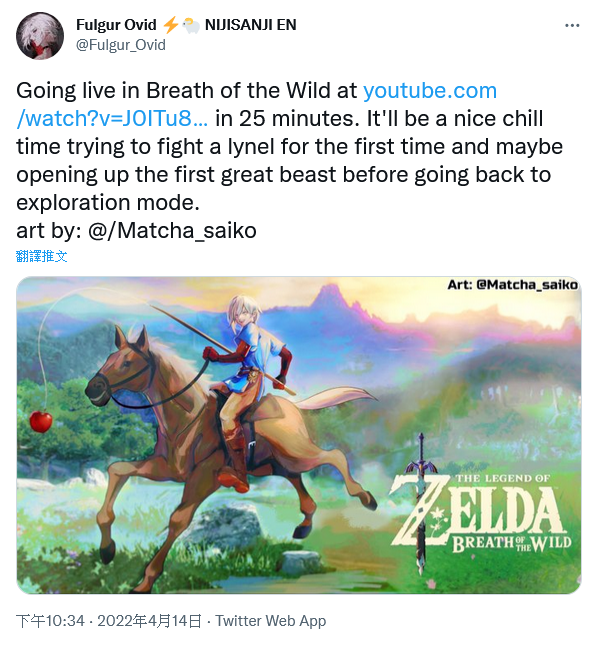598x647 pixels.
Task: Click the red apple in the artwork
Action: (41, 421)
